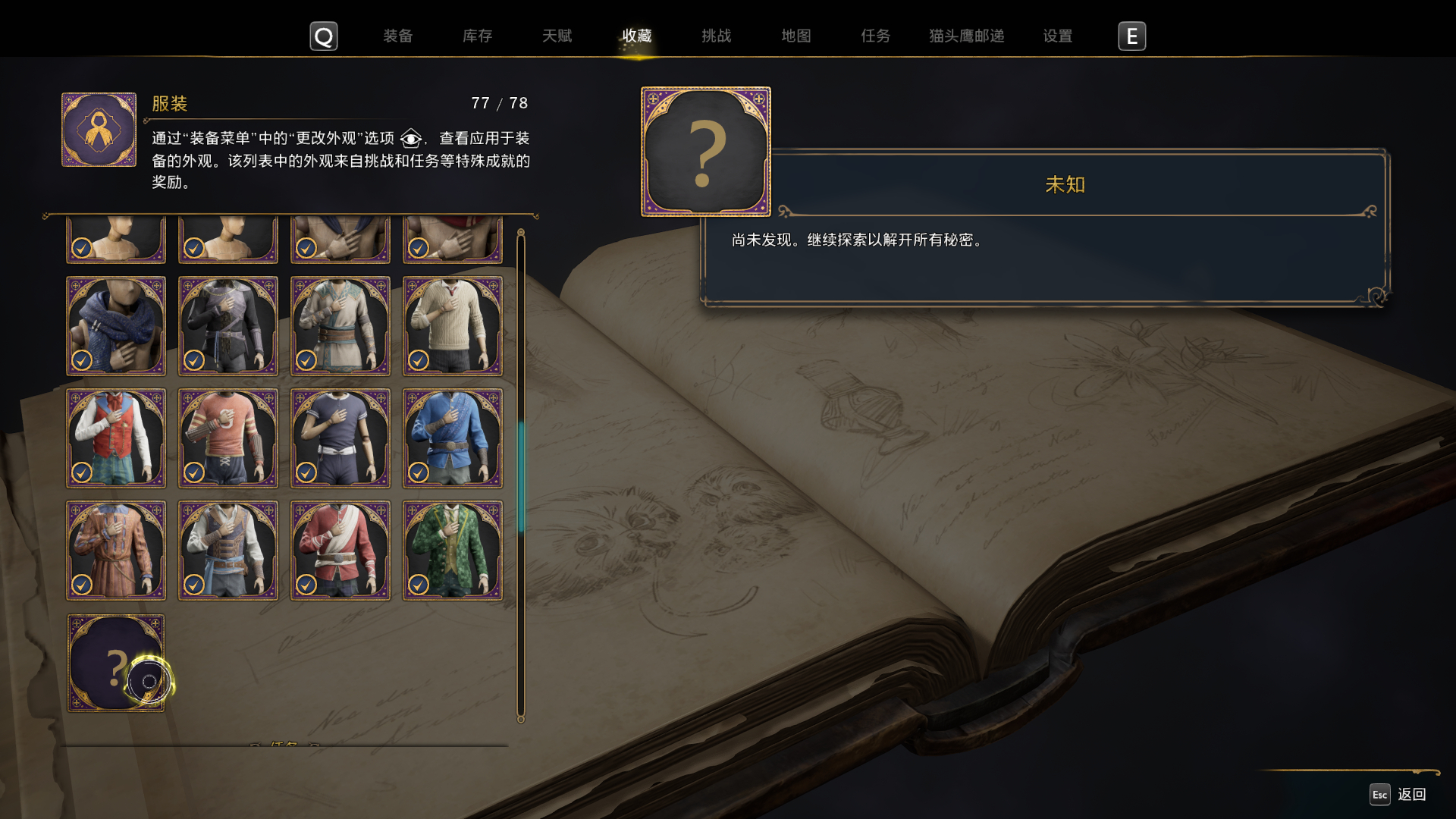Screen dimensions: 1456x819
Task: Click the Q previous-tab key icon
Action: pyautogui.click(x=324, y=36)
